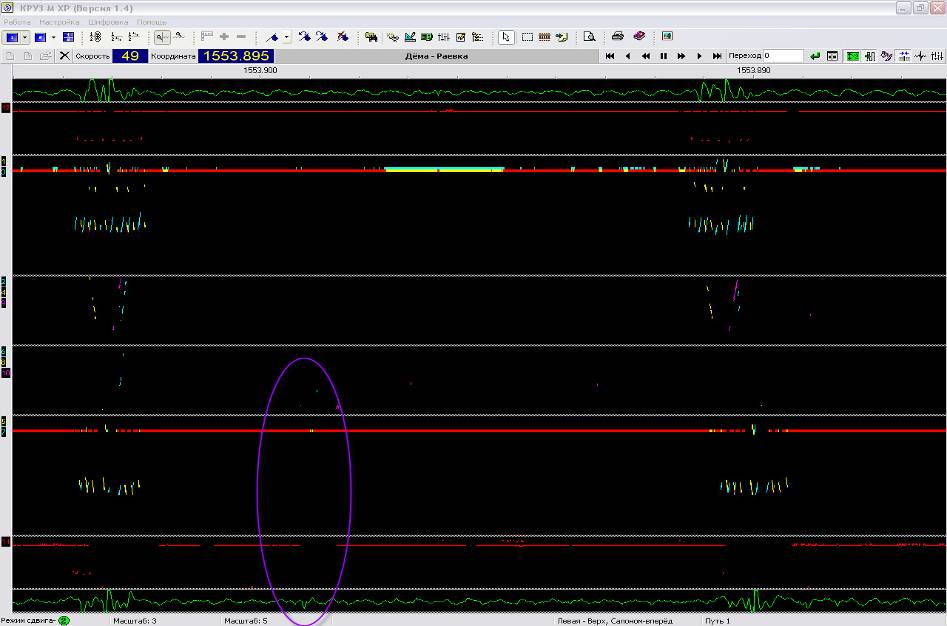
Task: Open the Работа menu
Action: tap(18, 21)
